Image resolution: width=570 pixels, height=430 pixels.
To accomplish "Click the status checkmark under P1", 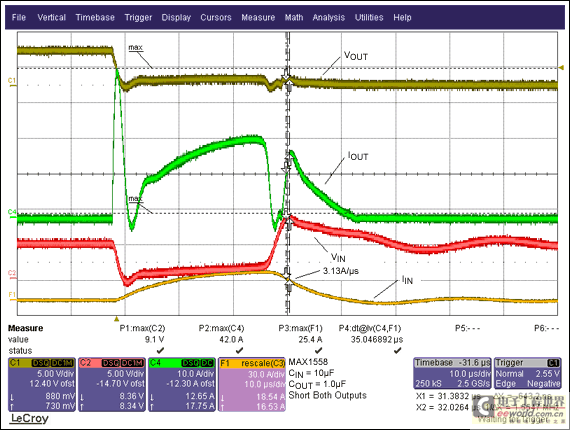I will (x=160, y=351).
